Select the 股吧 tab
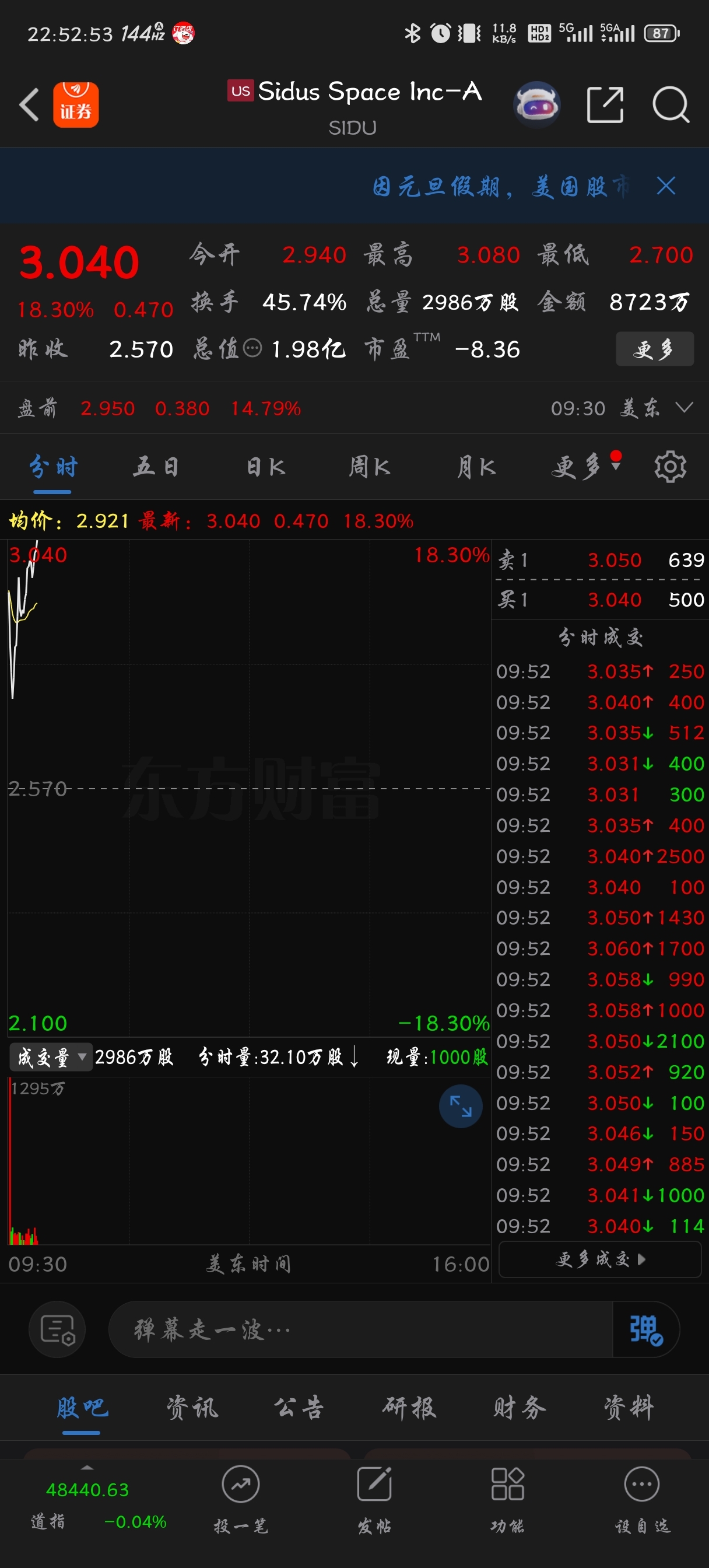The width and height of the screenshot is (709, 1568). tap(82, 1408)
